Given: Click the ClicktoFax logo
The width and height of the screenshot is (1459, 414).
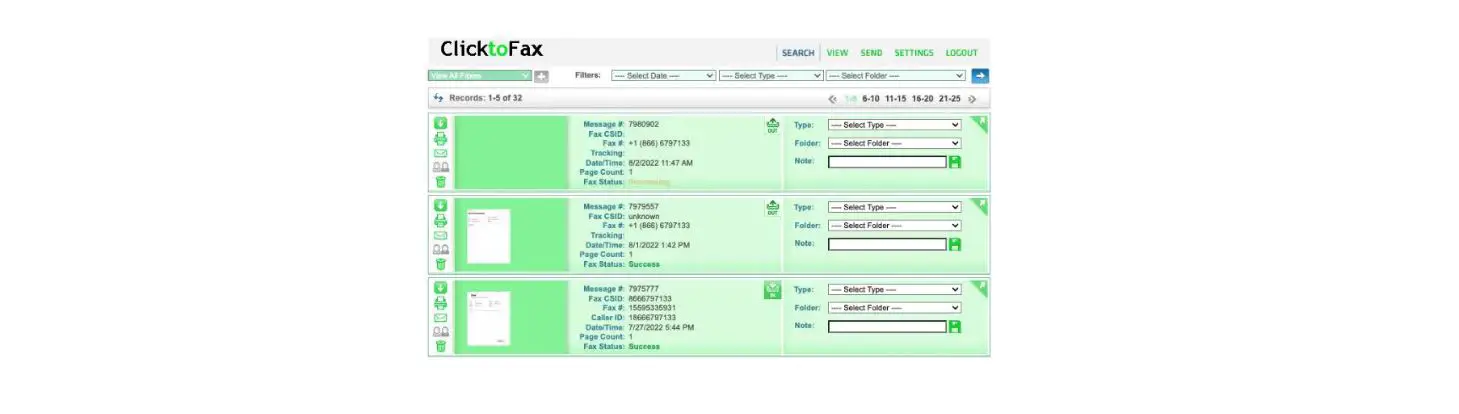Looking at the screenshot, I should click(x=492, y=49).
